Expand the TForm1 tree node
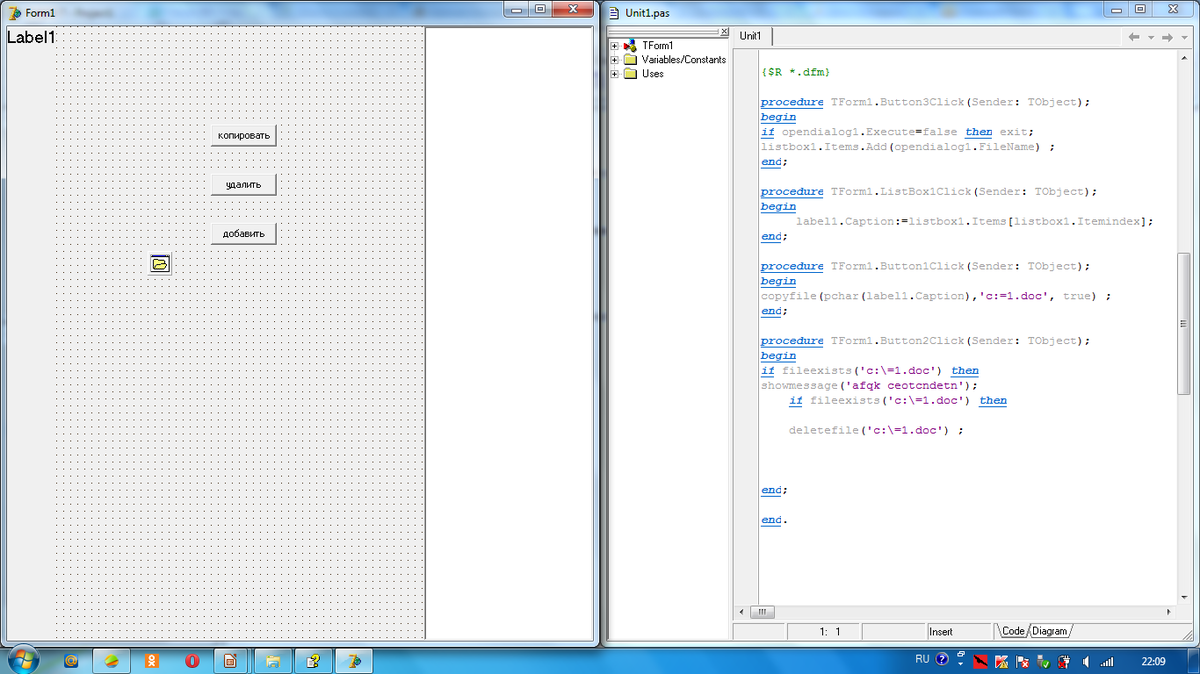 pyautogui.click(x=615, y=46)
